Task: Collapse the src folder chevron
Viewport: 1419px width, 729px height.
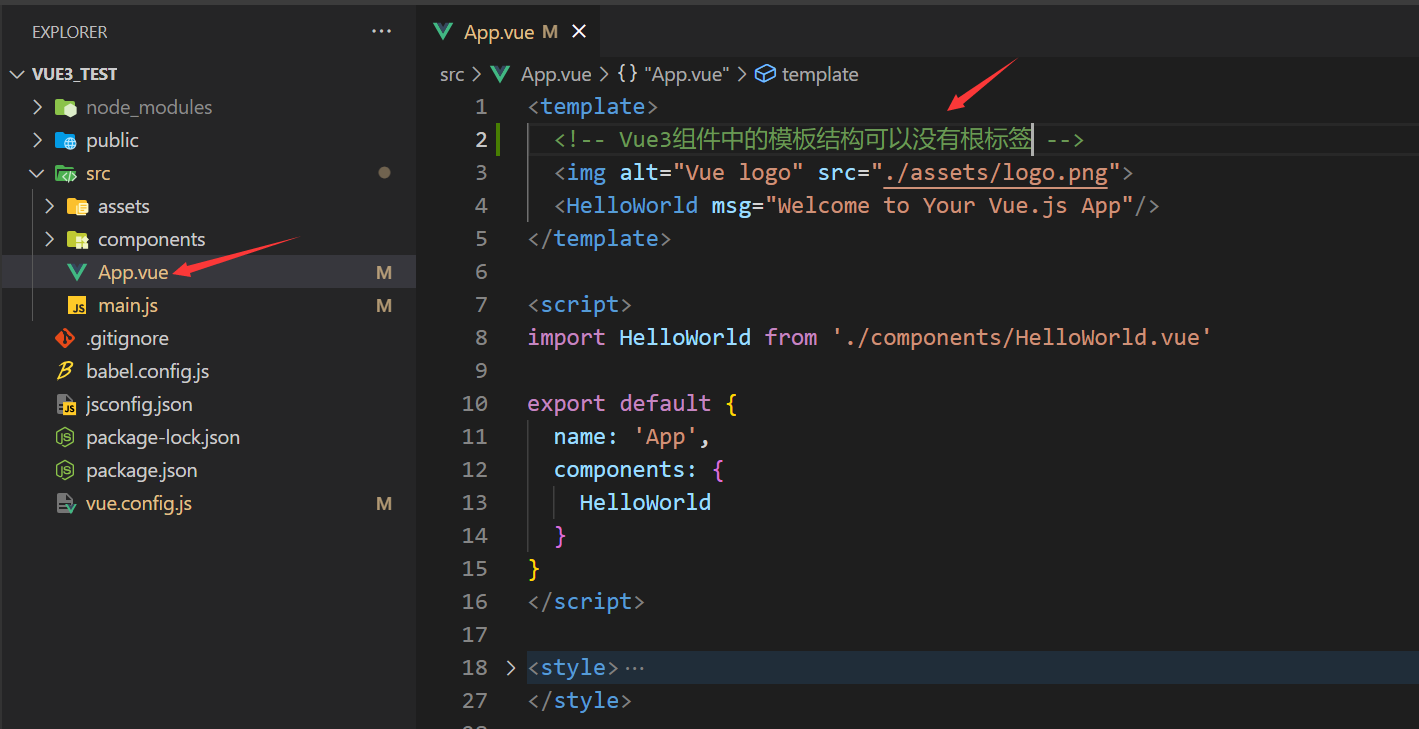Action: click(x=38, y=173)
